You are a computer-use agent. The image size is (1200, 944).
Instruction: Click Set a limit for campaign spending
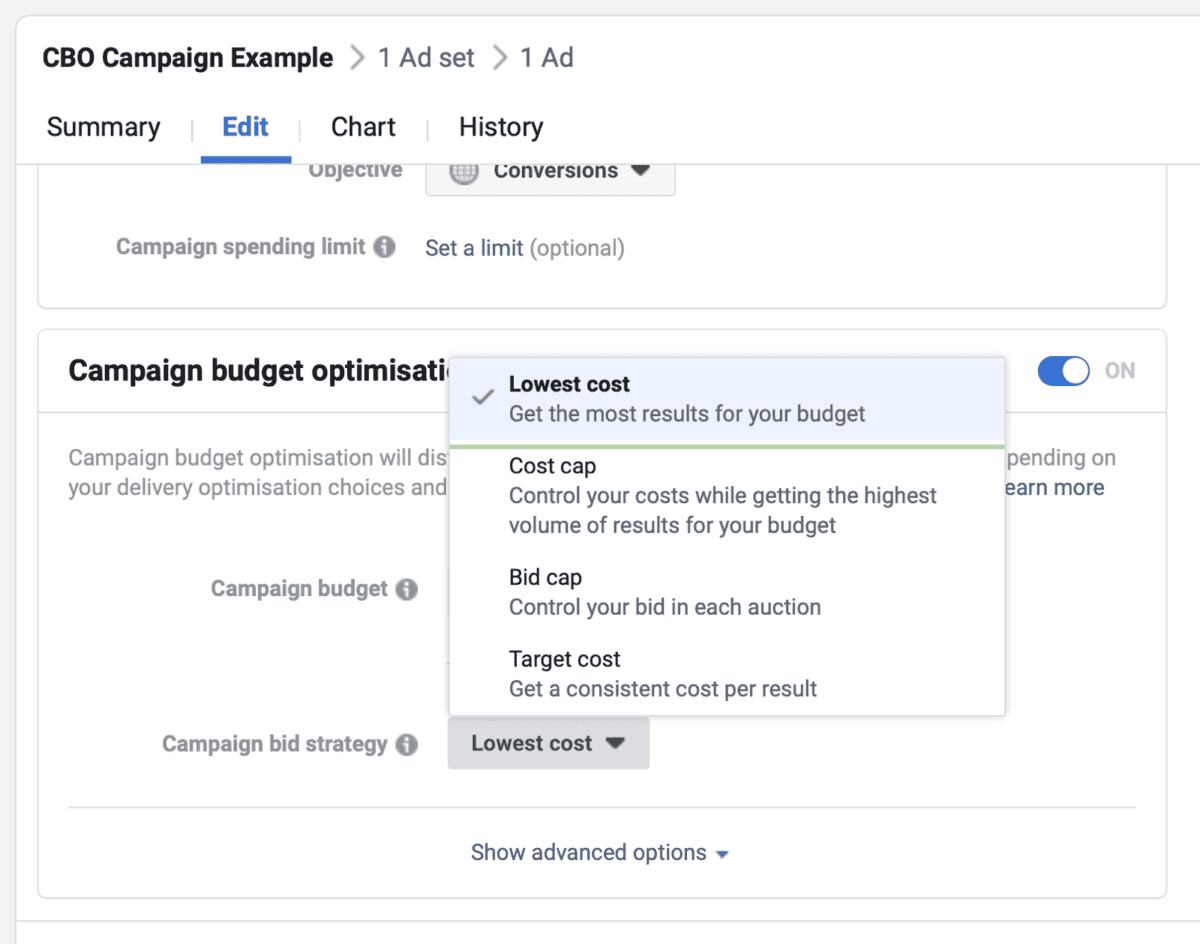(474, 248)
